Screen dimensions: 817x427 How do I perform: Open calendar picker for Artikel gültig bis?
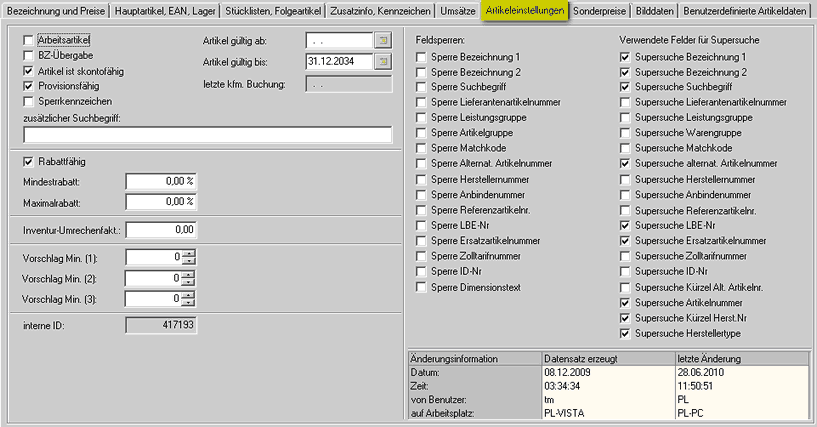coord(383,61)
